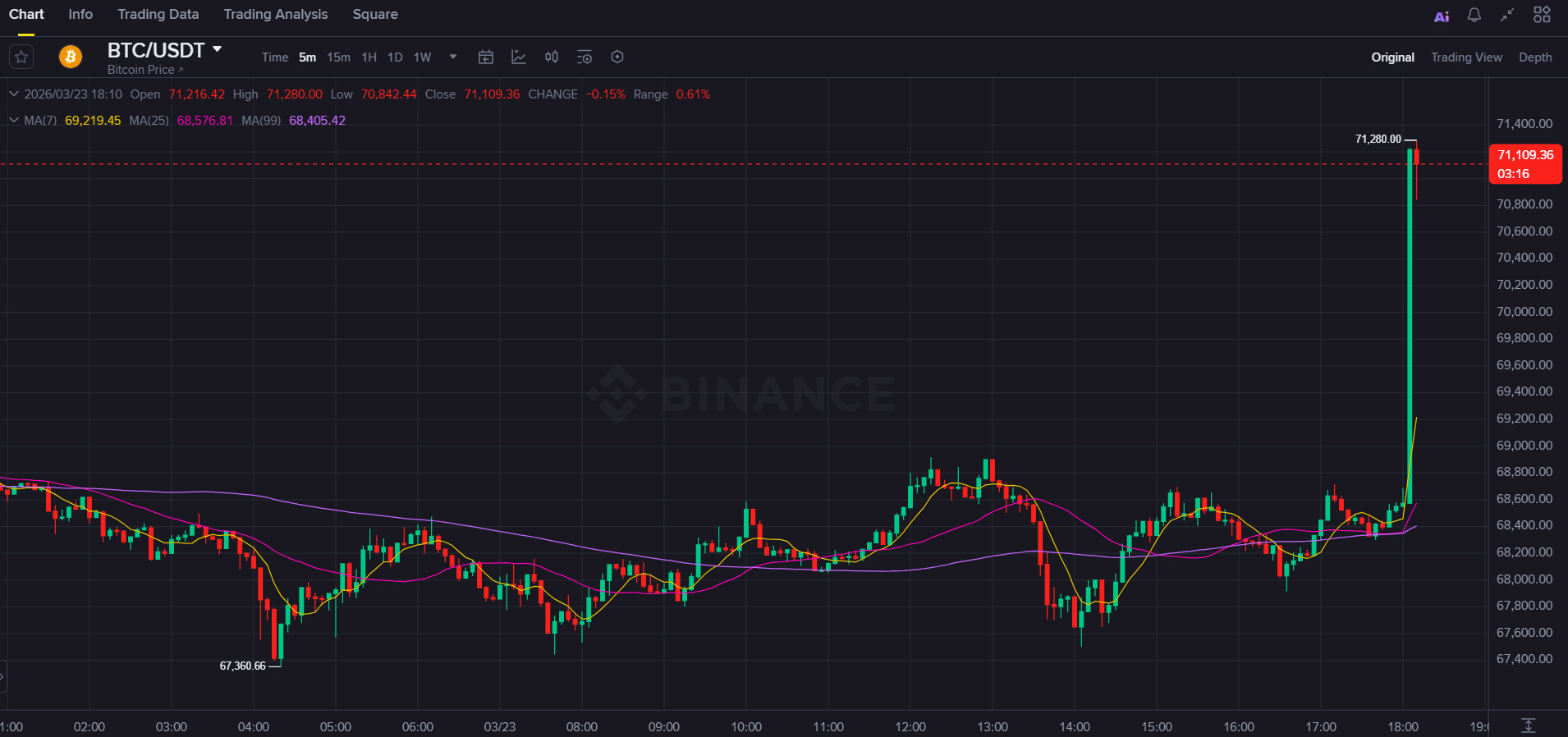1568x737 pixels.
Task: Click the candlestick chart style icon
Action: (x=552, y=57)
